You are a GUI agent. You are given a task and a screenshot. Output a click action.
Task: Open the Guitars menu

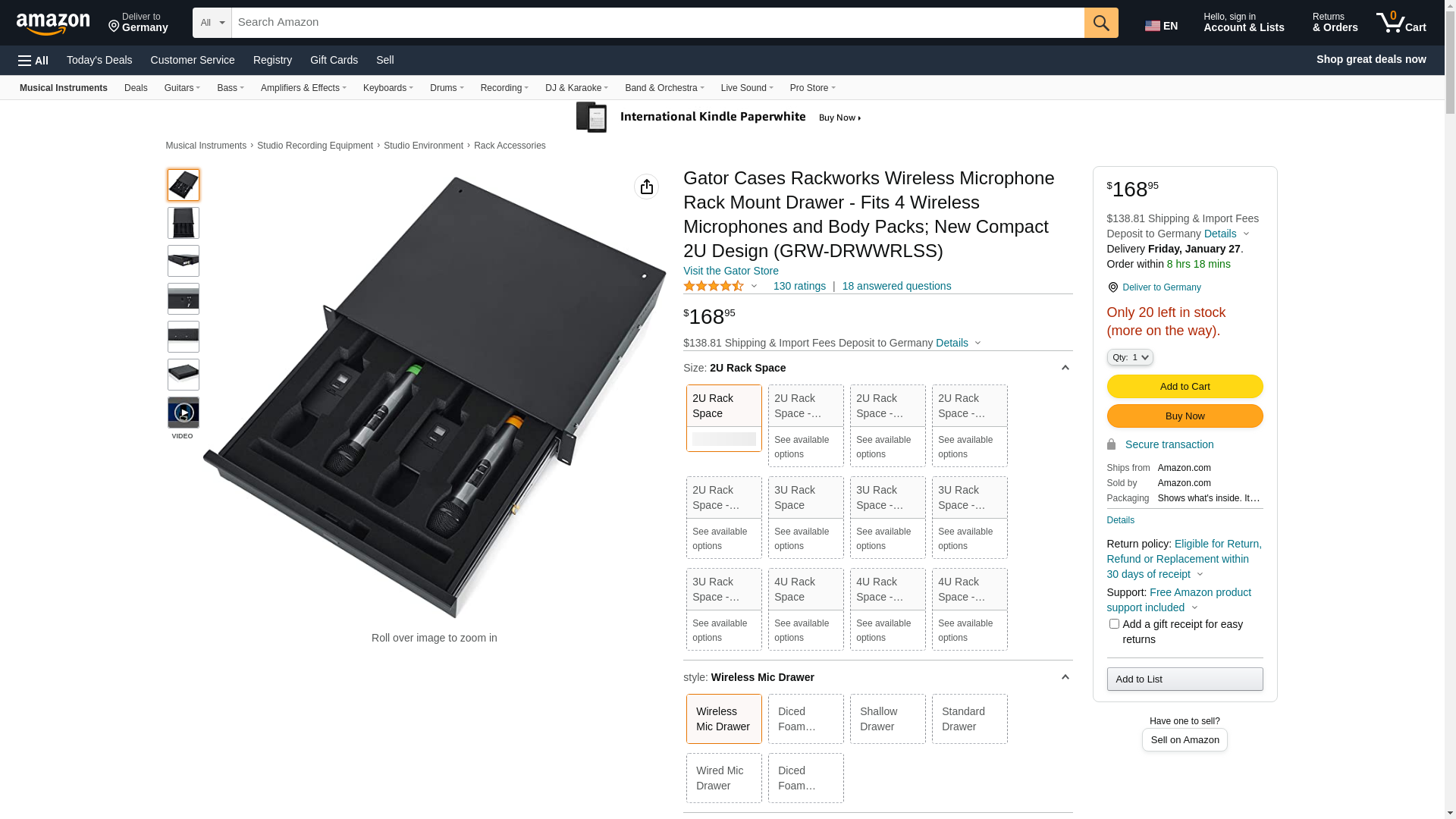(182, 88)
